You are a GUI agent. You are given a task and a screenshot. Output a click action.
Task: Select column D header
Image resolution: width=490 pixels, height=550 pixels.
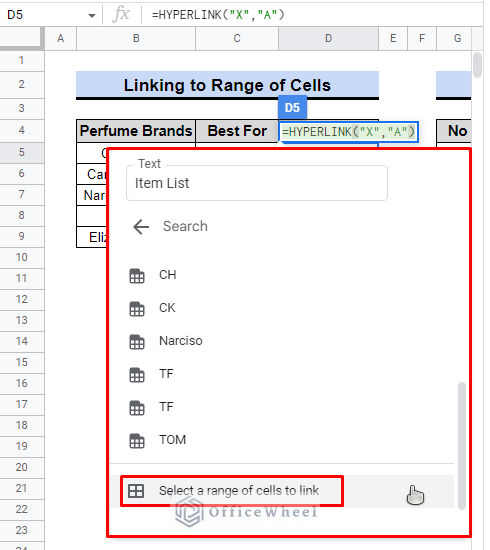329,38
